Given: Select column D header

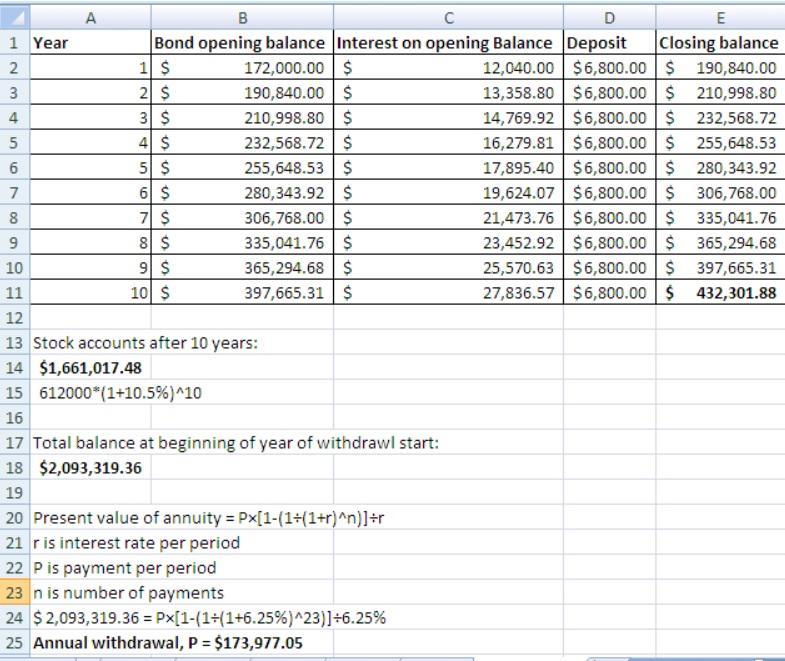Looking at the screenshot, I should coord(610,16).
